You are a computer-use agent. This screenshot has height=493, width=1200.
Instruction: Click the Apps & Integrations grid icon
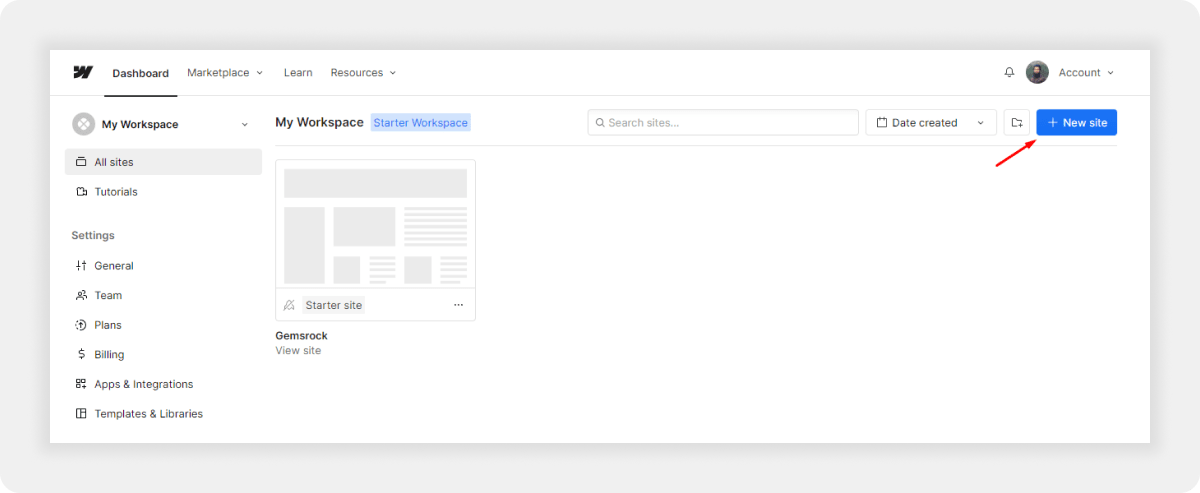(x=81, y=384)
